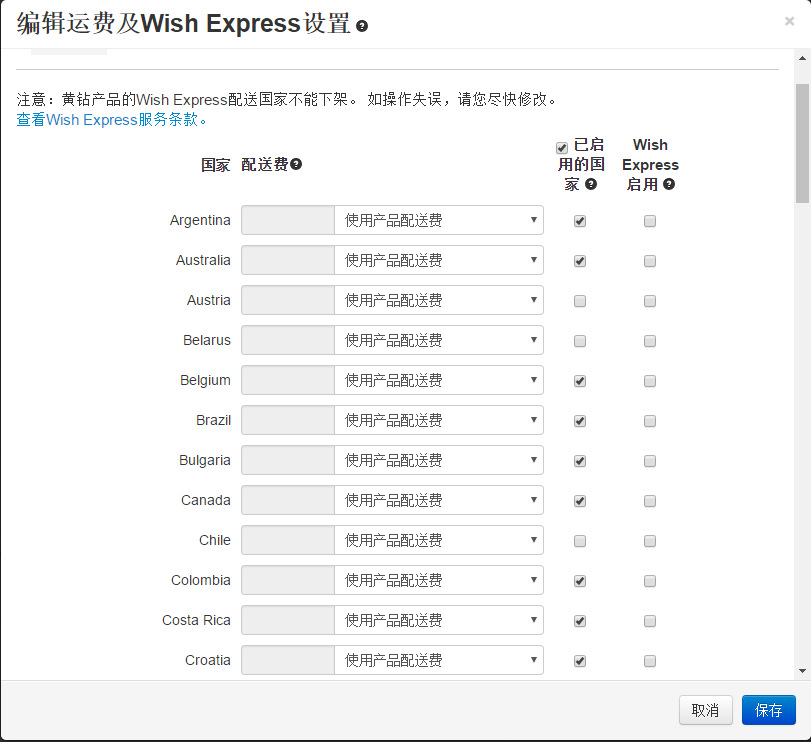Uncheck Argentina as an enabled country
Image resolution: width=811 pixels, height=742 pixels.
coord(579,221)
